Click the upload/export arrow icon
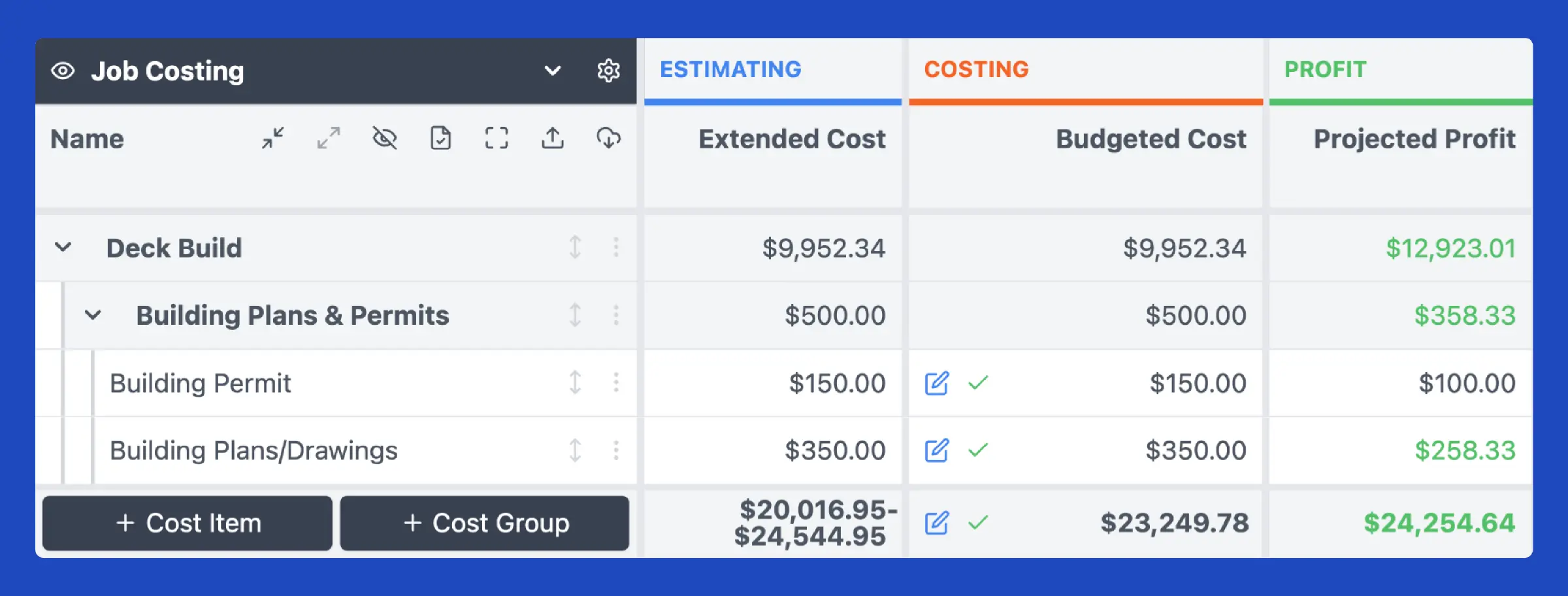This screenshot has height=596, width=1568. tap(553, 138)
